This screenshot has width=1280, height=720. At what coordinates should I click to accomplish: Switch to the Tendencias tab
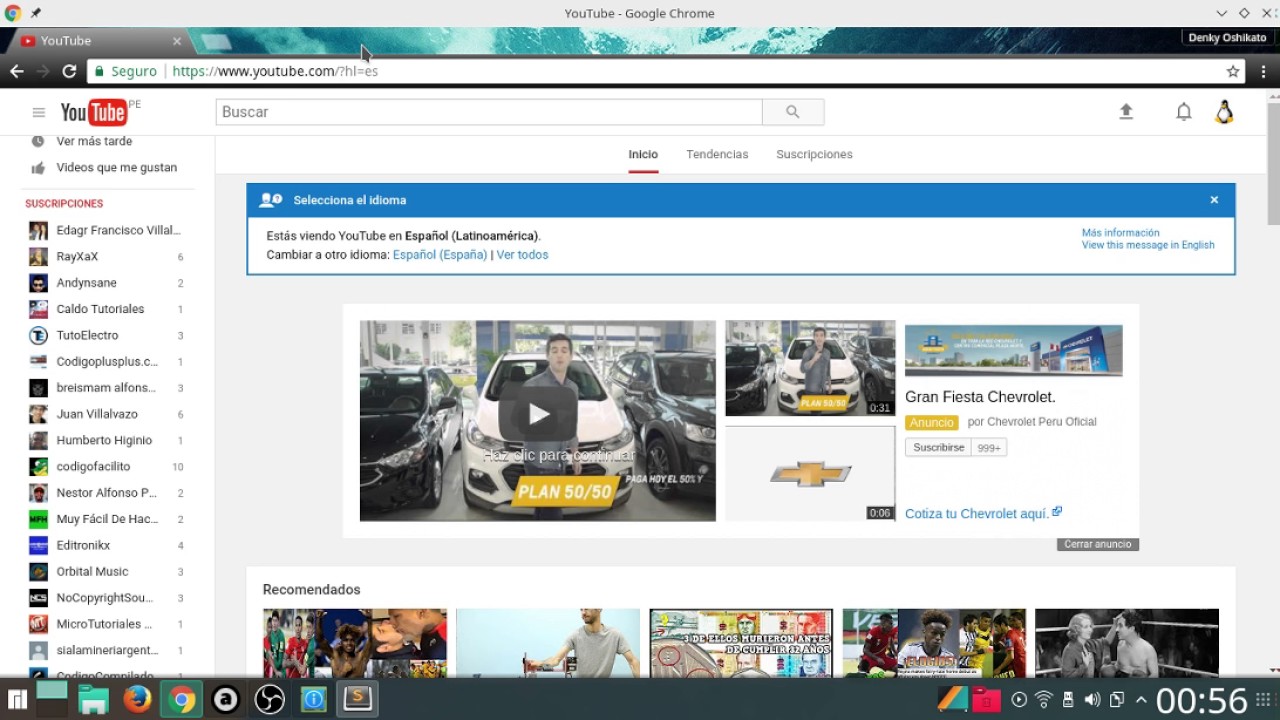717,154
